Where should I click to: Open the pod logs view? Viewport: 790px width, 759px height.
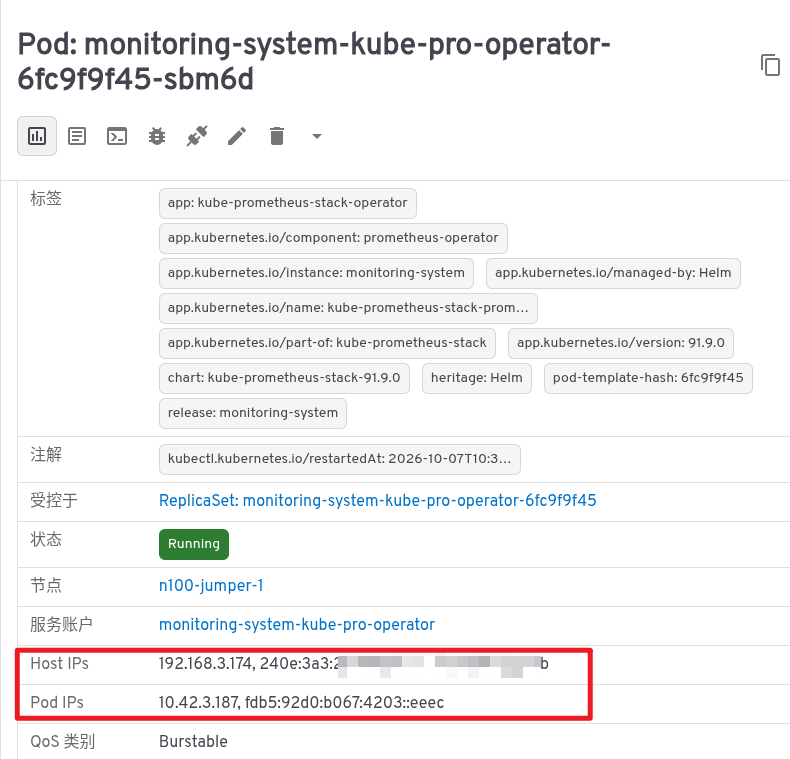77,136
